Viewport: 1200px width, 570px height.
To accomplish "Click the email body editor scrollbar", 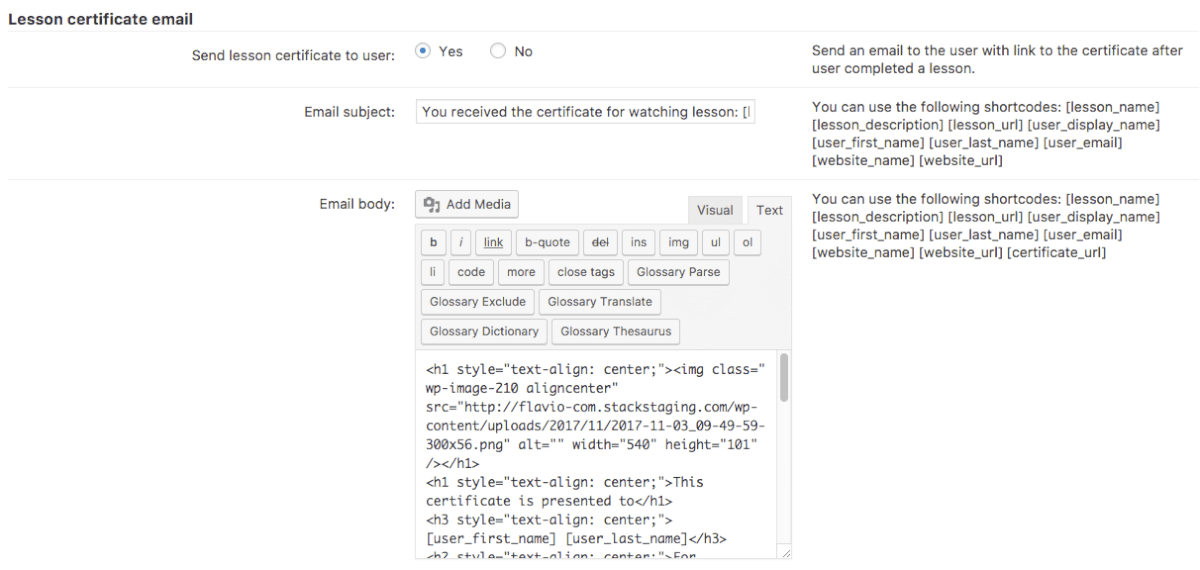I will pos(784,380).
